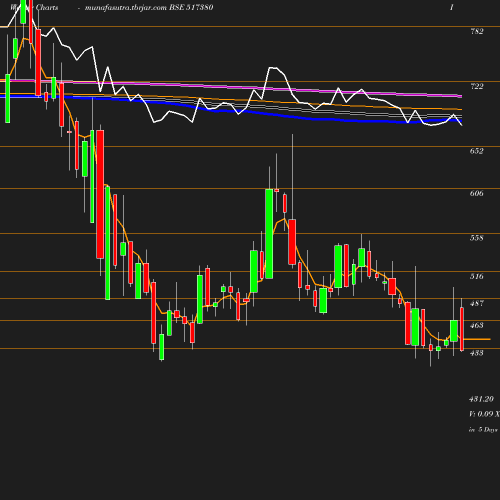Click the 'in 5 Days' caption
Image resolution: width=500 pixels, height=500 pixels.
[483, 430]
